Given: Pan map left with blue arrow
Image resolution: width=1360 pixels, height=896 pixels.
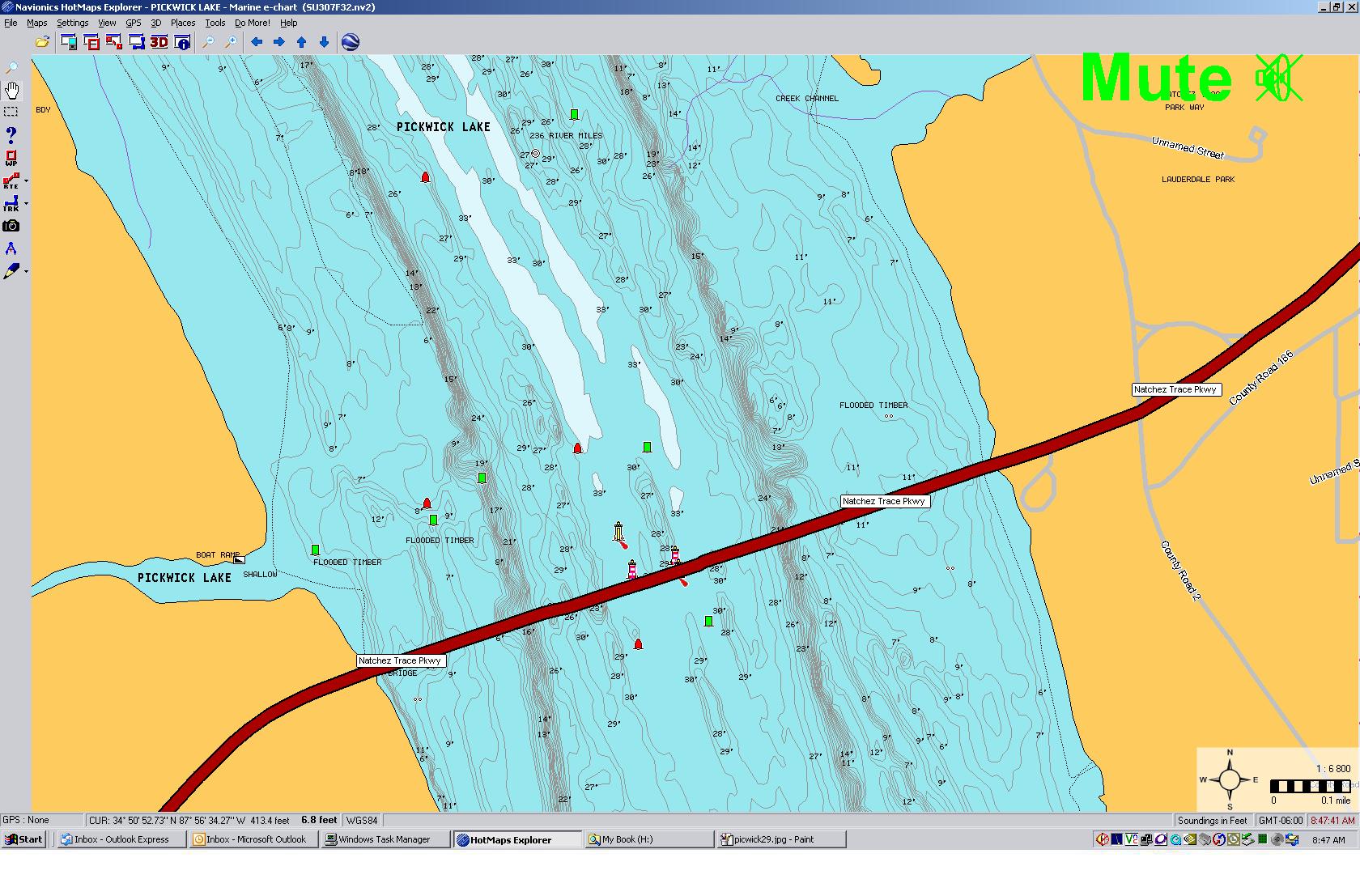Looking at the screenshot, I should (x=257, y=42).
